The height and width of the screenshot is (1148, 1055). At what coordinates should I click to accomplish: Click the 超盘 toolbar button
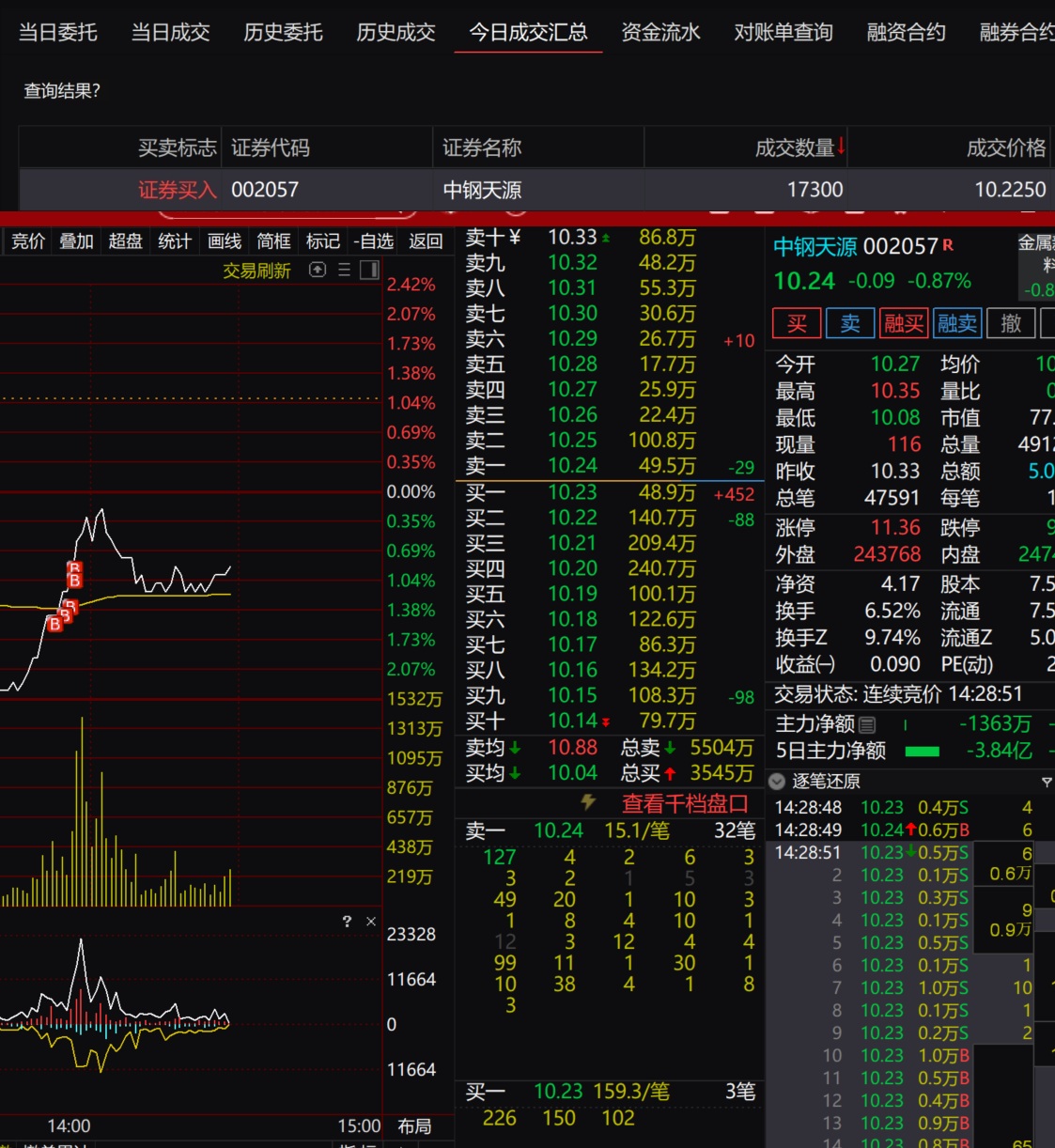coord(125,241)
